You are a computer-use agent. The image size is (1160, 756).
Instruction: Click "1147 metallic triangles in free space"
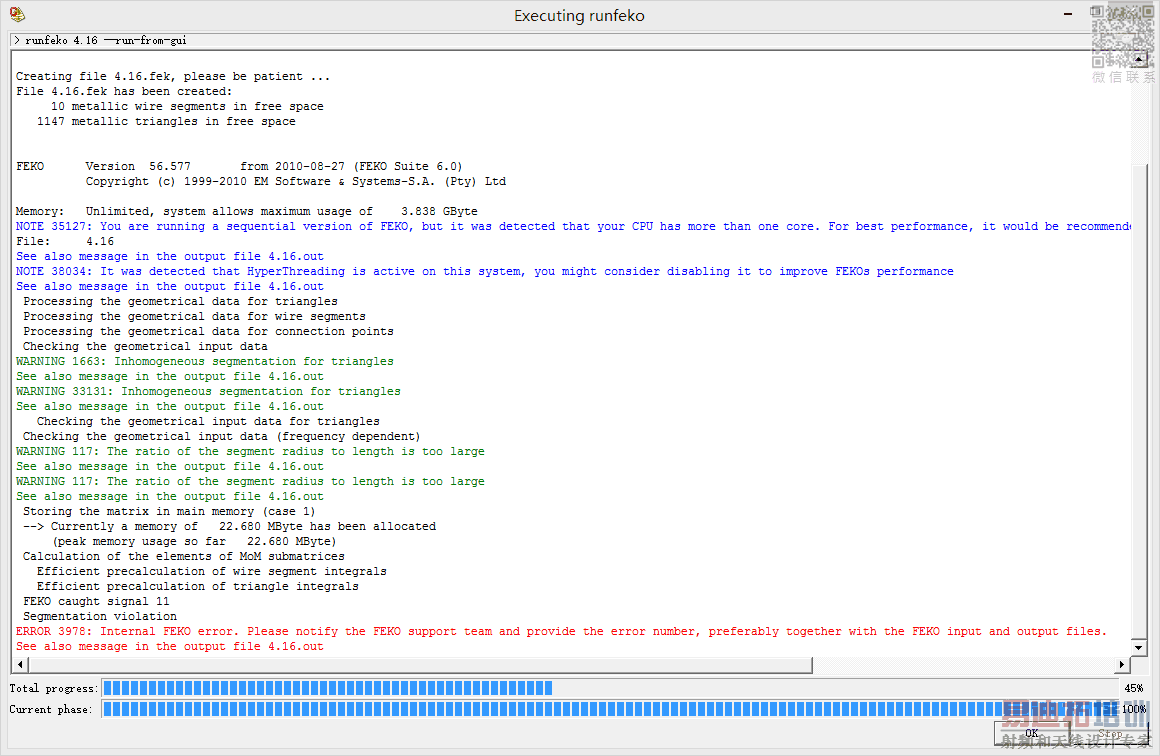(x=166, y=121)
